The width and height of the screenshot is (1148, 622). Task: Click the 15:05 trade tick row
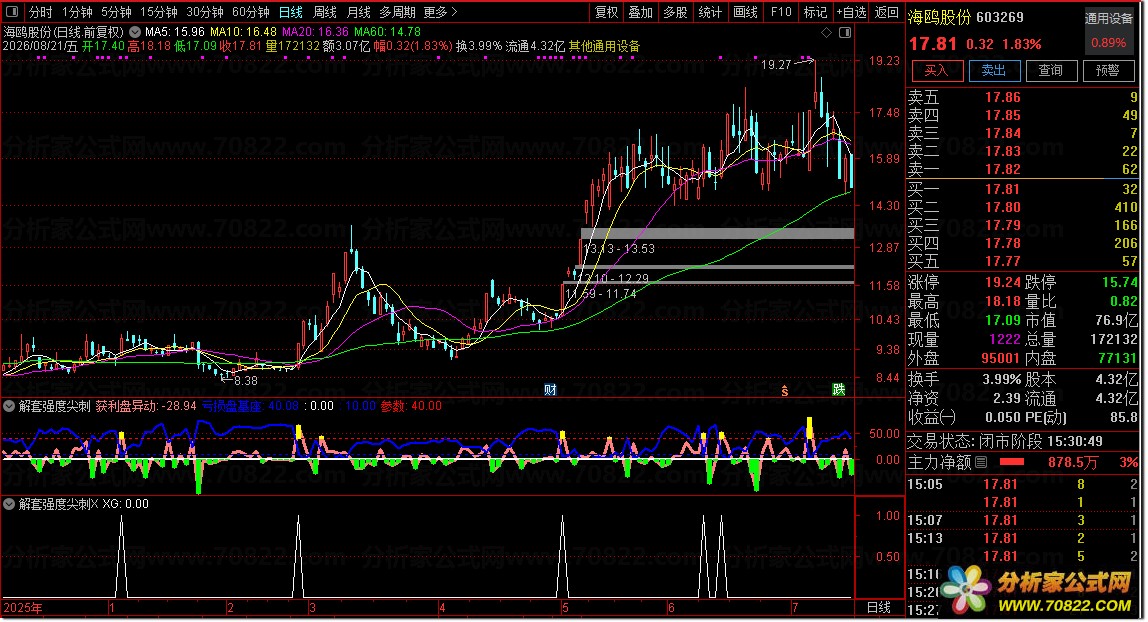[x=1022, y=484]
